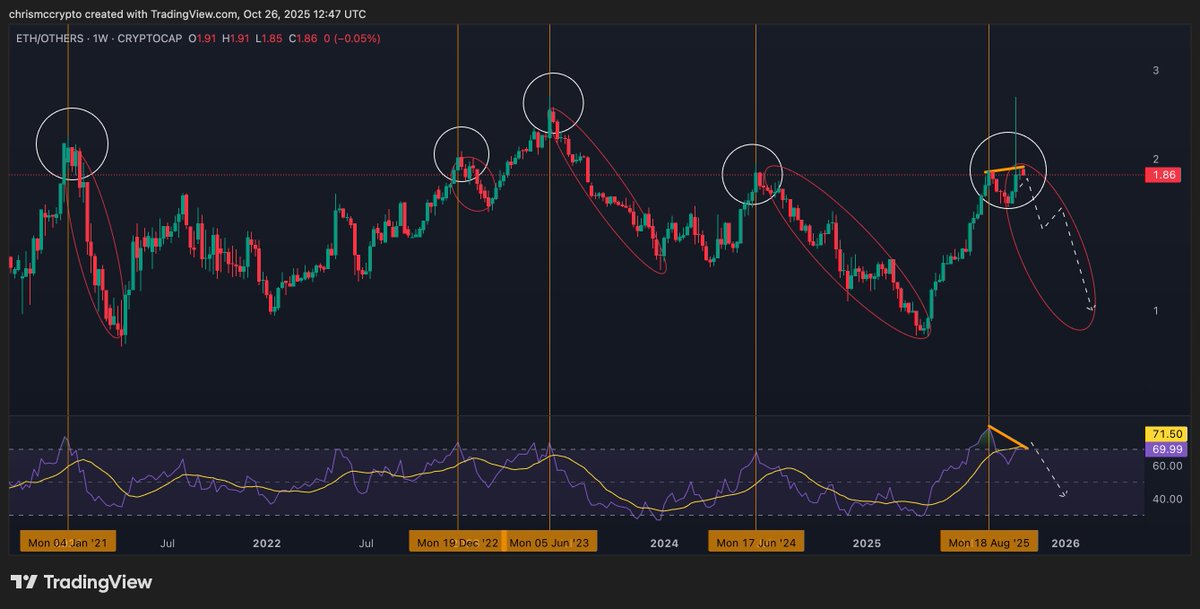The width and height of the screenshot is (1200, 609).
Task: Click price axis level 2
Action: 1155,159
